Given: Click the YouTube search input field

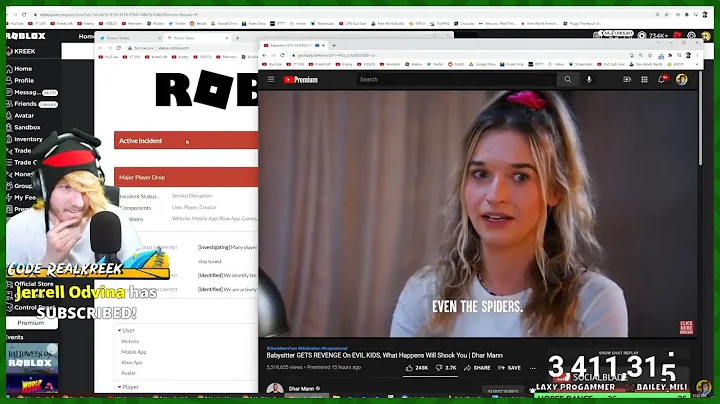Looking at the screenshot, I should (457, 79).
